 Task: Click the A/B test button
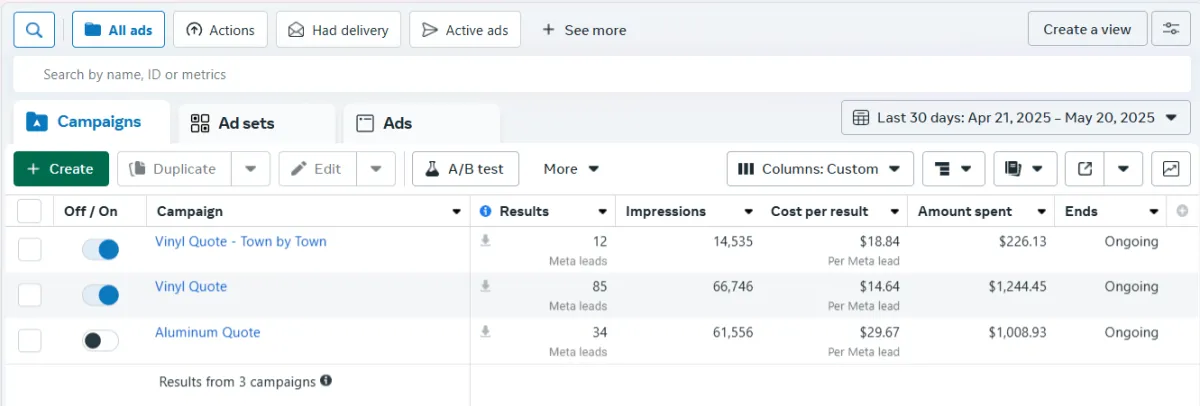point(465,169)
